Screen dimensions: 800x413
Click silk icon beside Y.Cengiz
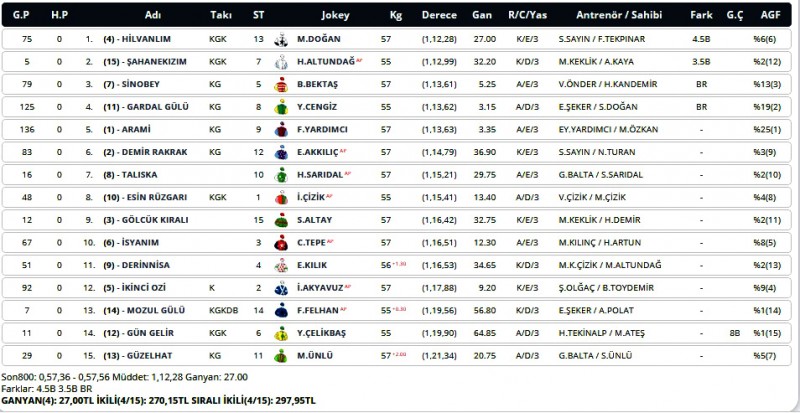[x=289, y=106]
